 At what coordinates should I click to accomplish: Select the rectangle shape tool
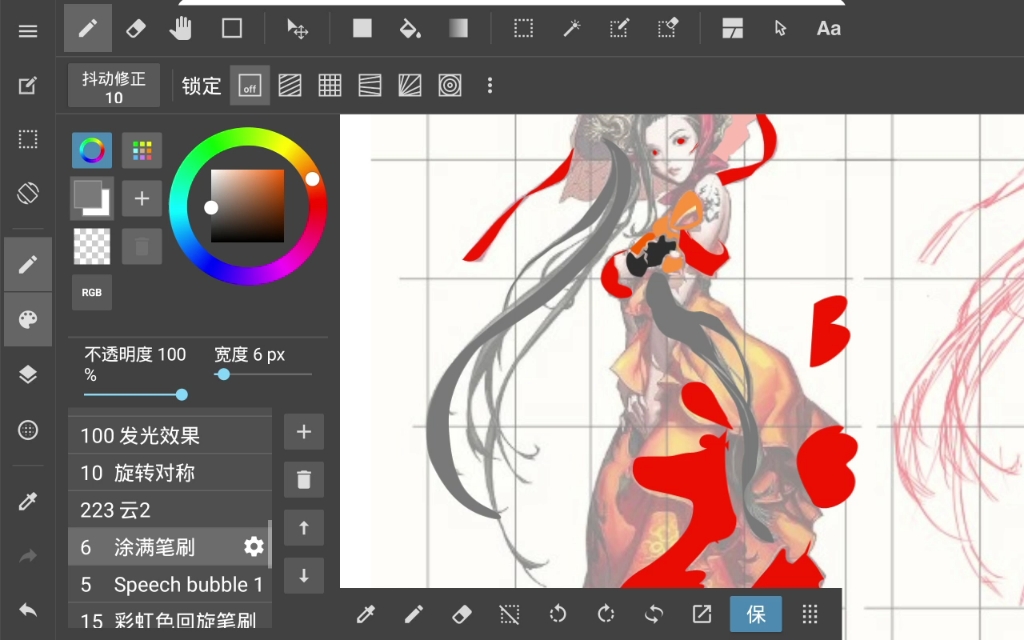point(232,28)
